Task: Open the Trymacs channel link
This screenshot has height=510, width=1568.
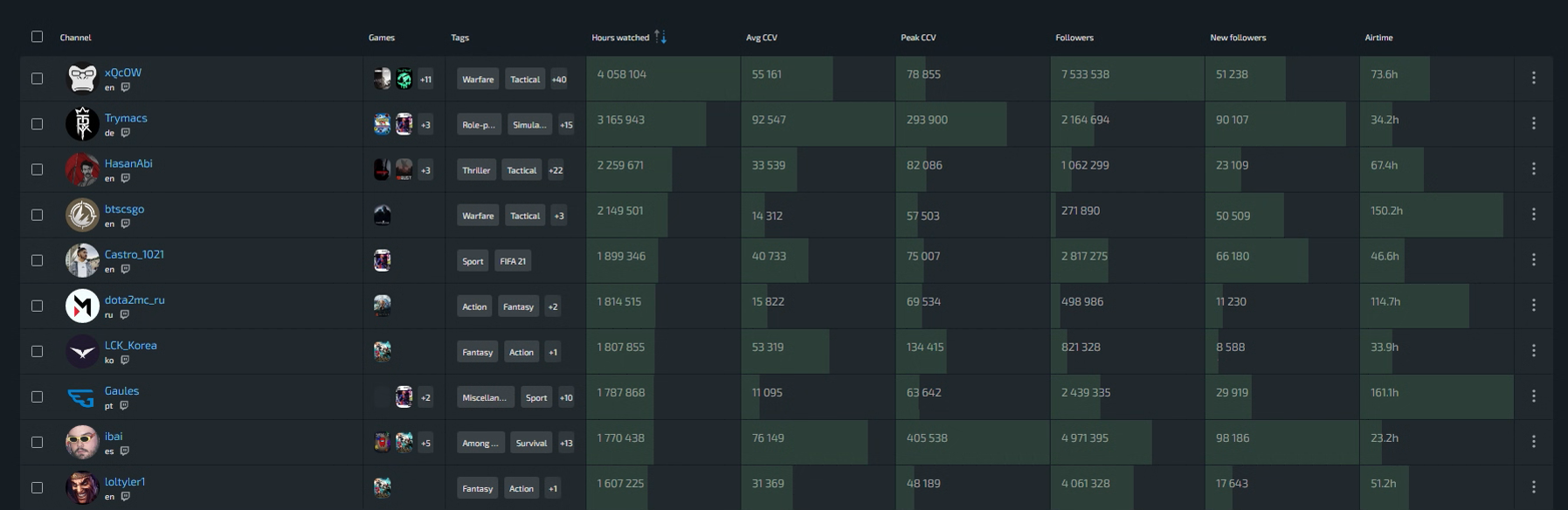Action: click(x=126, y=118)
